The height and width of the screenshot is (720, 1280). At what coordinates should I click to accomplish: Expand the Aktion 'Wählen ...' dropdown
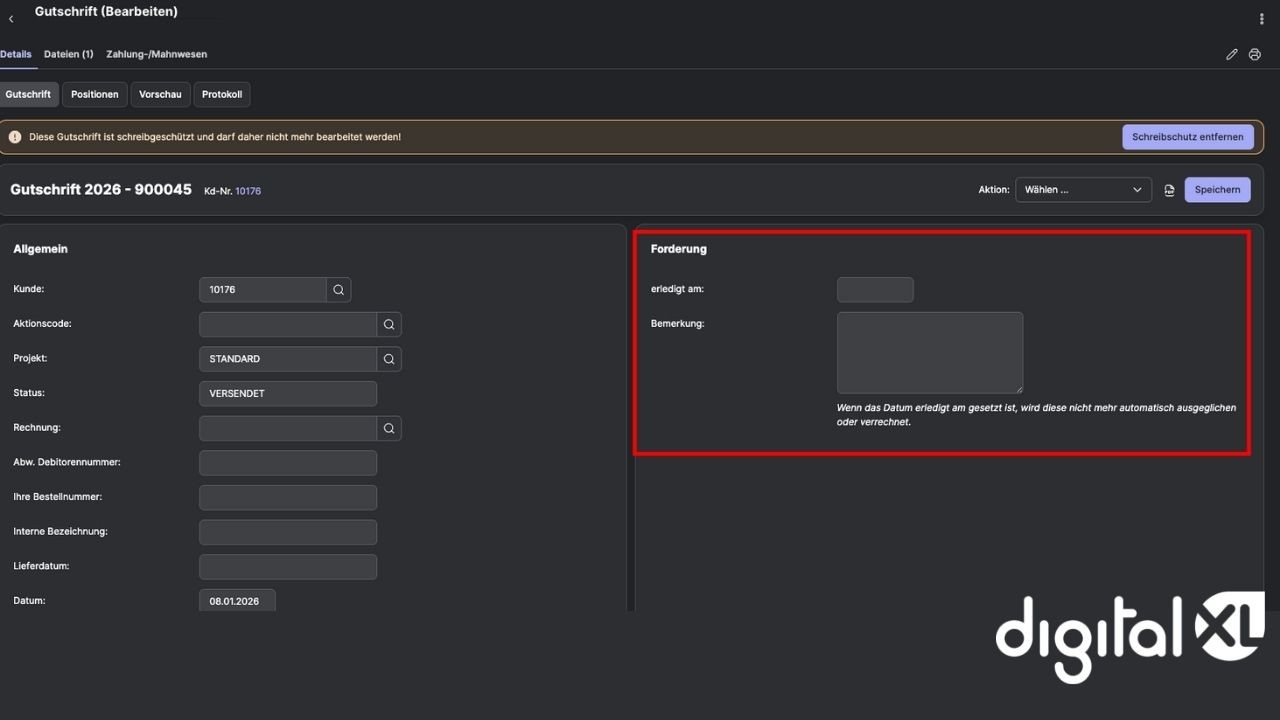pos(1083,190)
